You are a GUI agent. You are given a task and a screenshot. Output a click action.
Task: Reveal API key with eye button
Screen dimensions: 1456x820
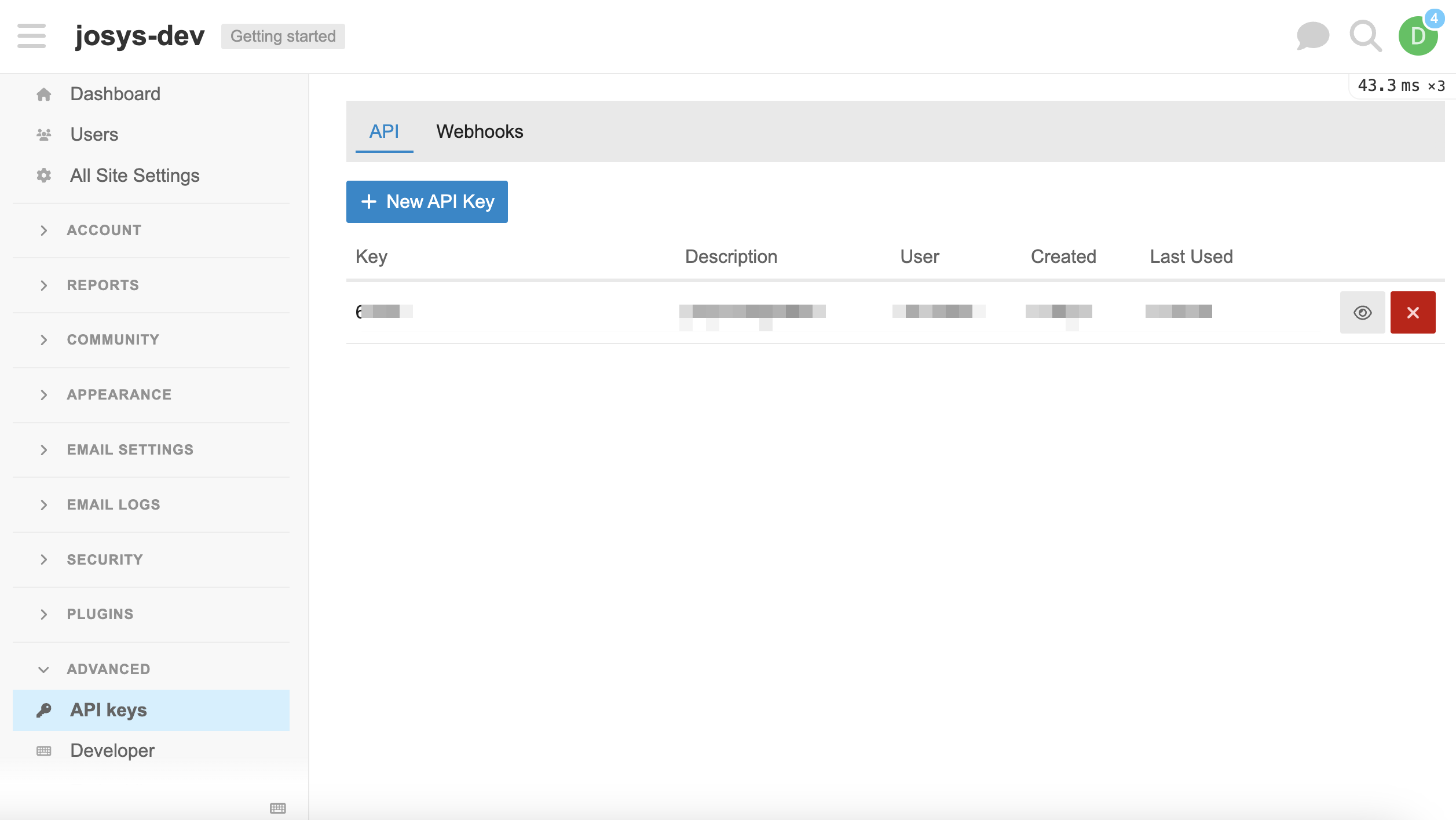click(1362, 312)
